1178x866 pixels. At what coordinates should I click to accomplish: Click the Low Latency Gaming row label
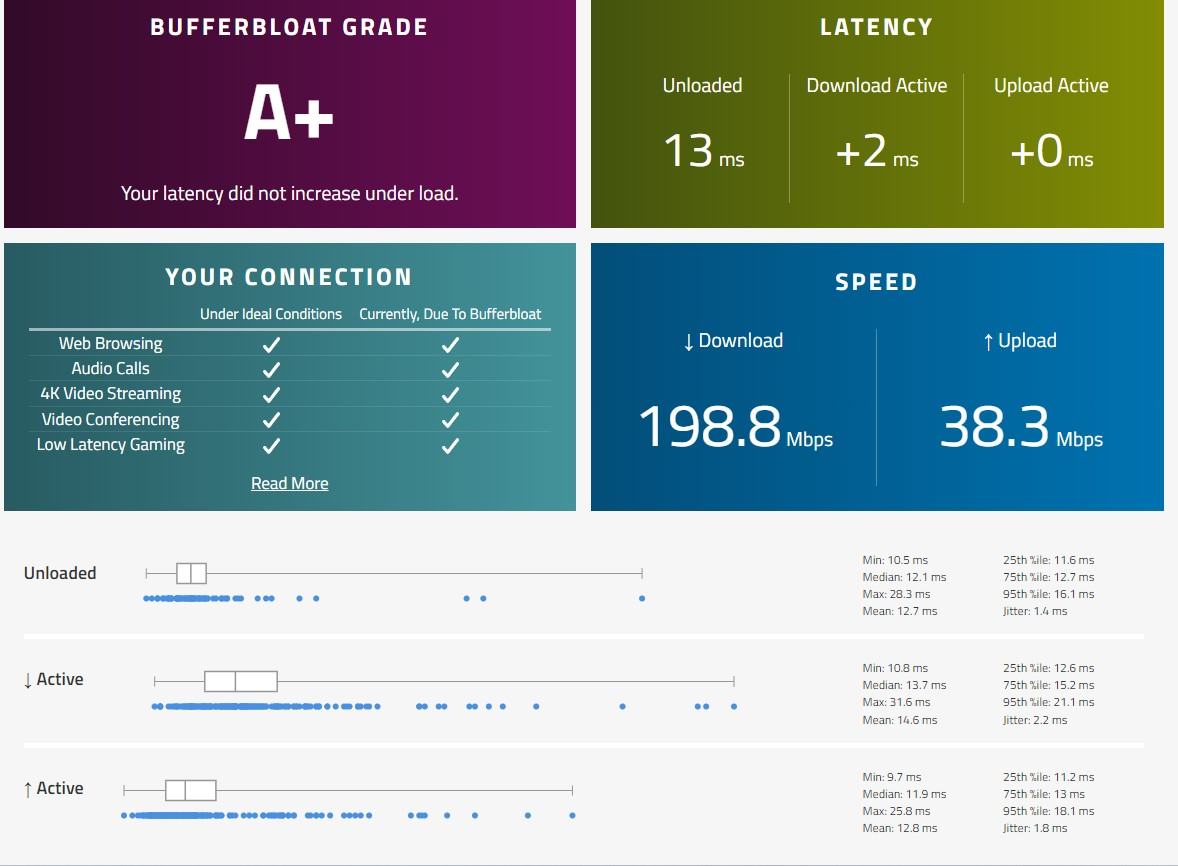pos(110,445)
